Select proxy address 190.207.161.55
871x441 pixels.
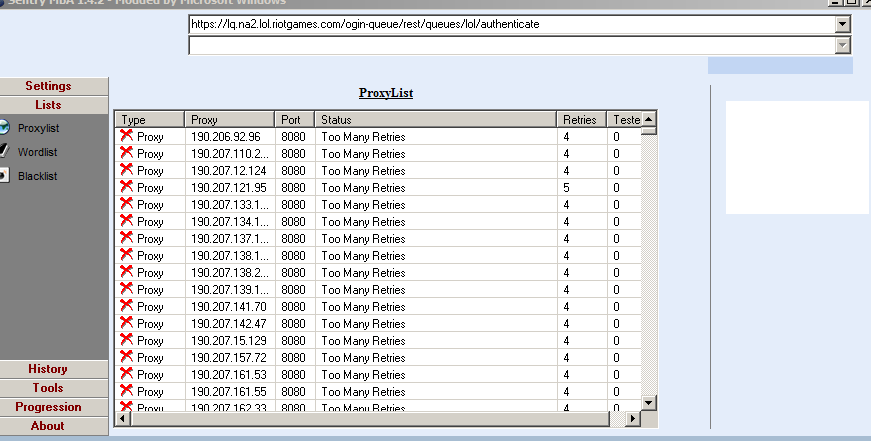click(x=228, y=392)
